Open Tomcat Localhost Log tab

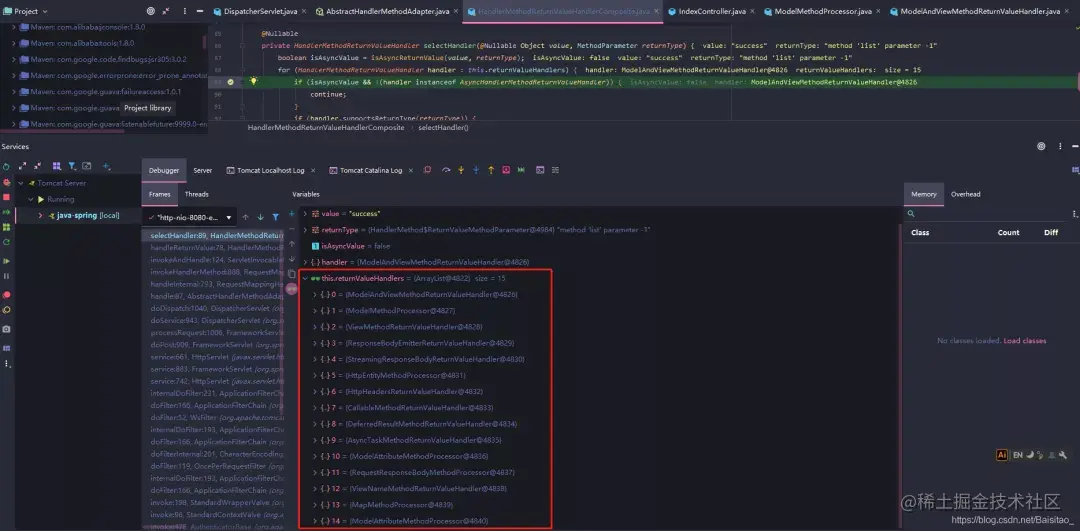pos(270,170)
